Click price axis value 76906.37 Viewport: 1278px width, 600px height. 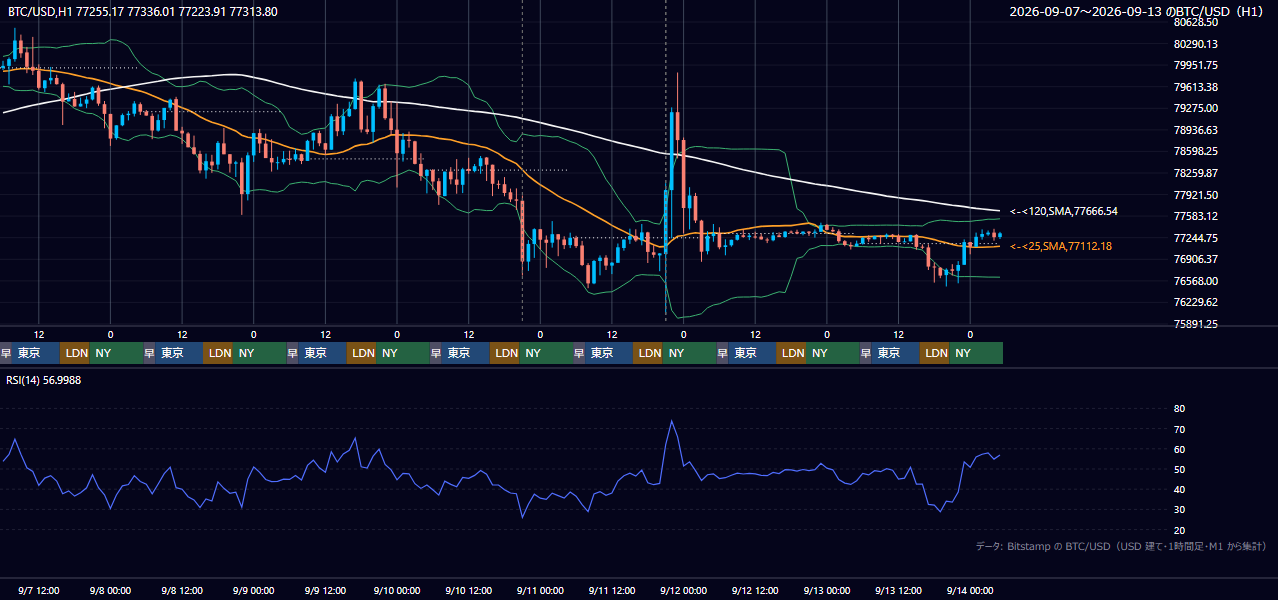pos(1196,259)
